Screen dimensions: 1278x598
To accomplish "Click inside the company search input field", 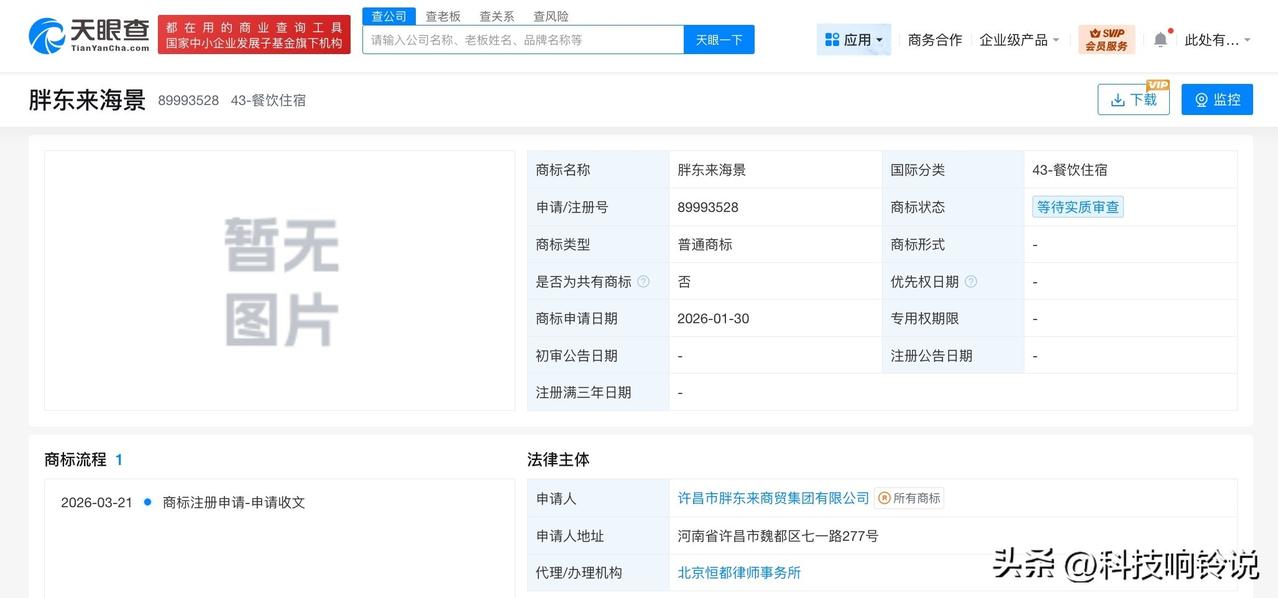I will 520,39.
